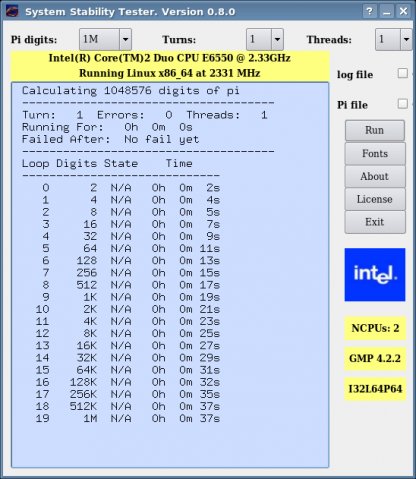Click loop 2 row with 8 digits
This screenshot has width=416, height=479.
131,212
